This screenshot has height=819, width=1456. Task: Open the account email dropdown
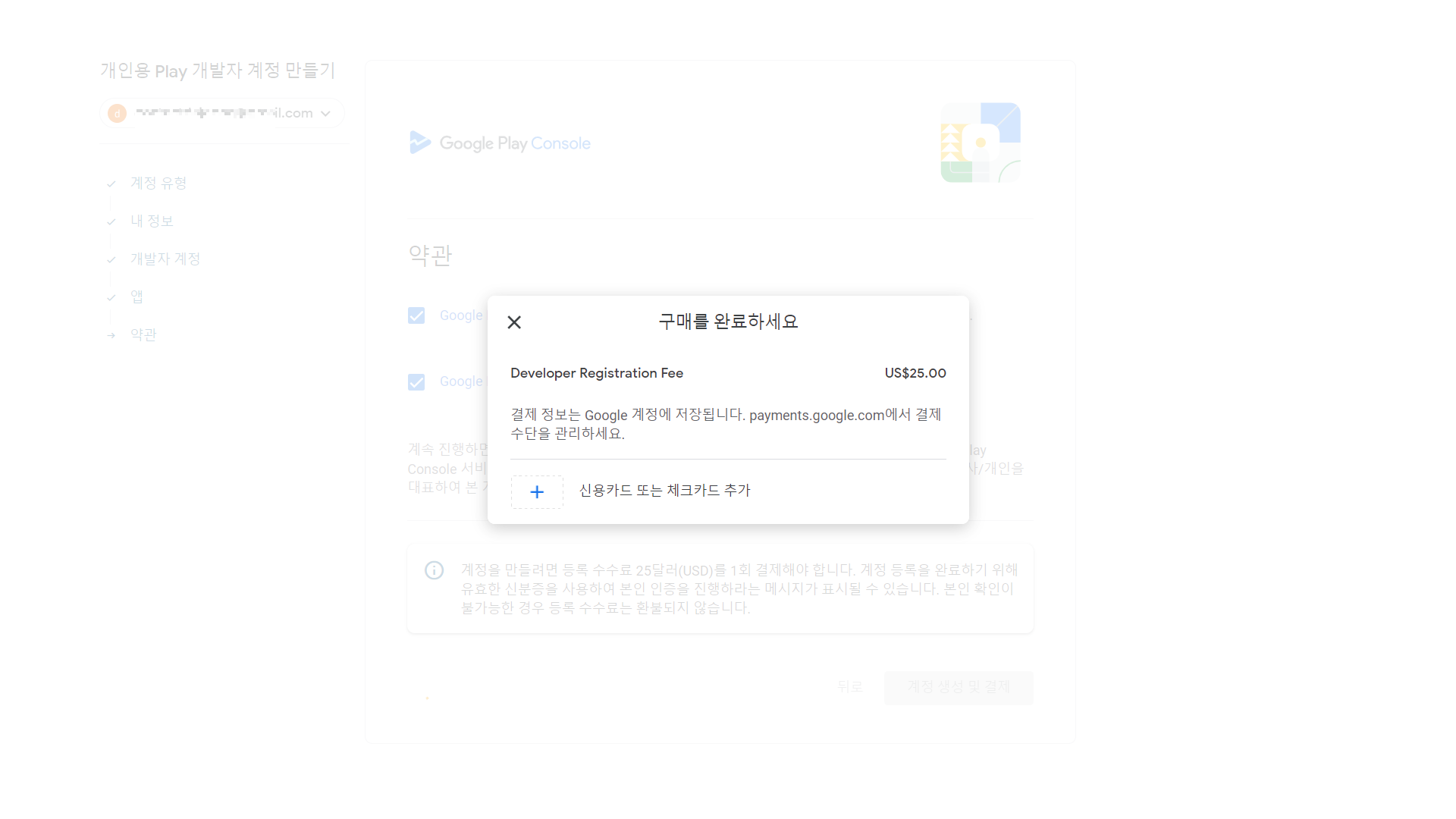click(222, 113)
